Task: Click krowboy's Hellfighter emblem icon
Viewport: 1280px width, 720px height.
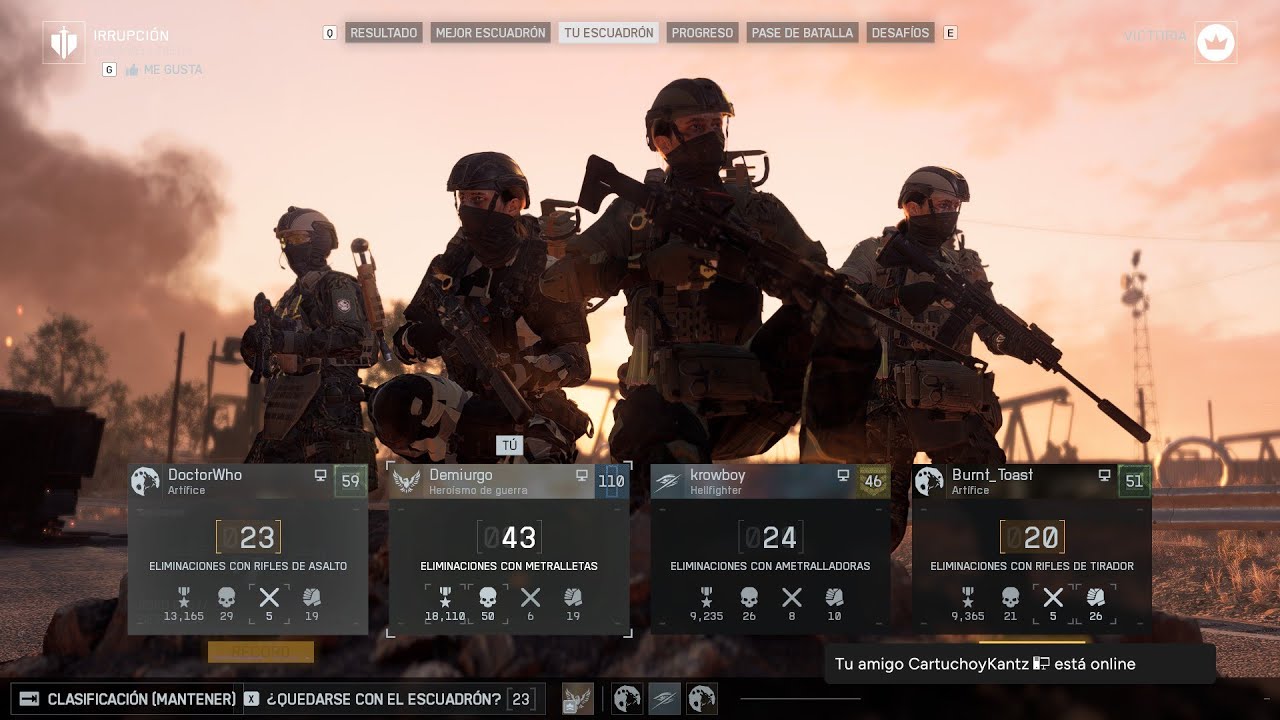Action: [668, 481]
